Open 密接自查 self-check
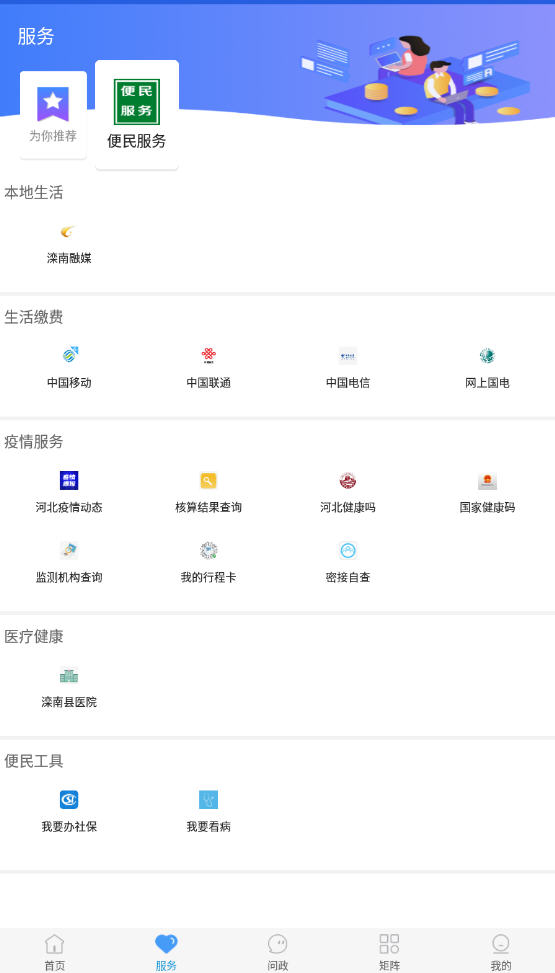Image resolution: width=555 pixels, height=973 pixels. pyautogui.click(x=348, y=550)
